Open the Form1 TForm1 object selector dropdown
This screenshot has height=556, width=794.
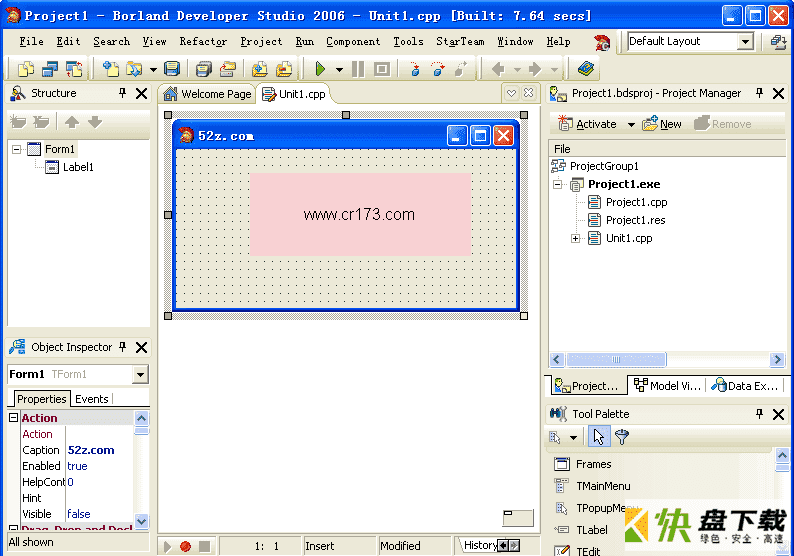(140, 375)
